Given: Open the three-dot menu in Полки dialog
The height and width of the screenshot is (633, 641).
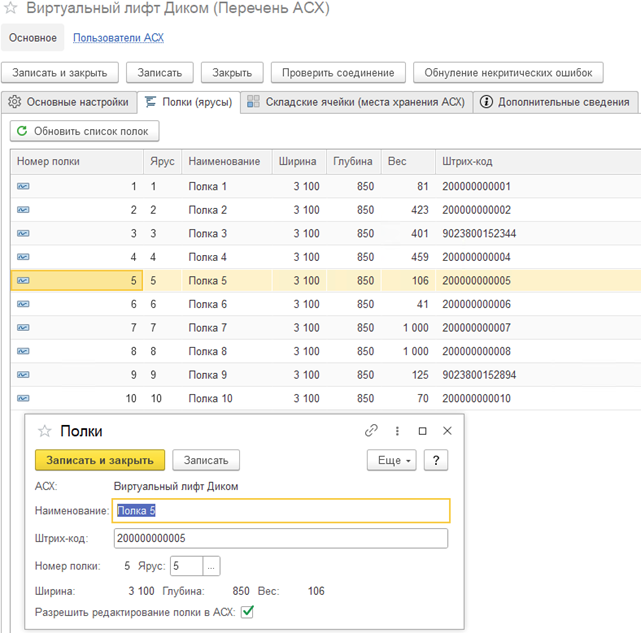Looking at the screenshot, I should [x=397, y=431].
